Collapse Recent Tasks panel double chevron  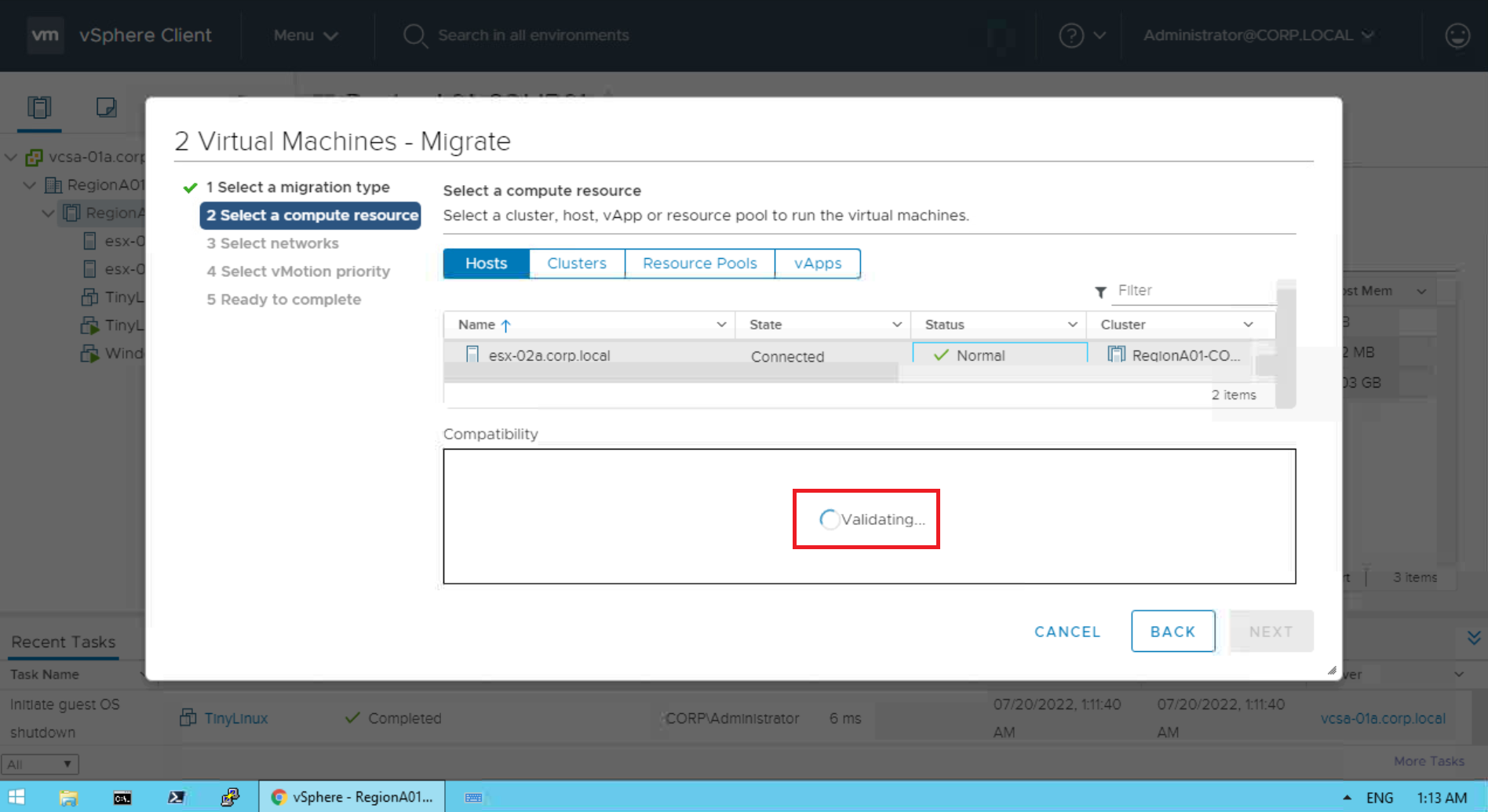coord(1473,637)
